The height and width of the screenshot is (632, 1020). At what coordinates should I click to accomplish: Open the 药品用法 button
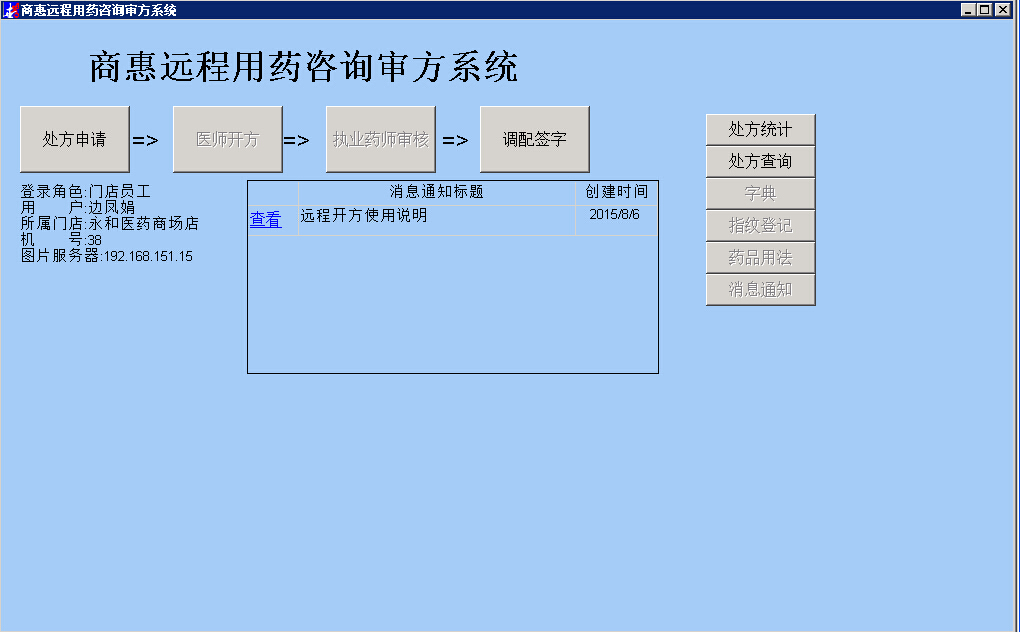pyautogui.click(x=760, y=257)
